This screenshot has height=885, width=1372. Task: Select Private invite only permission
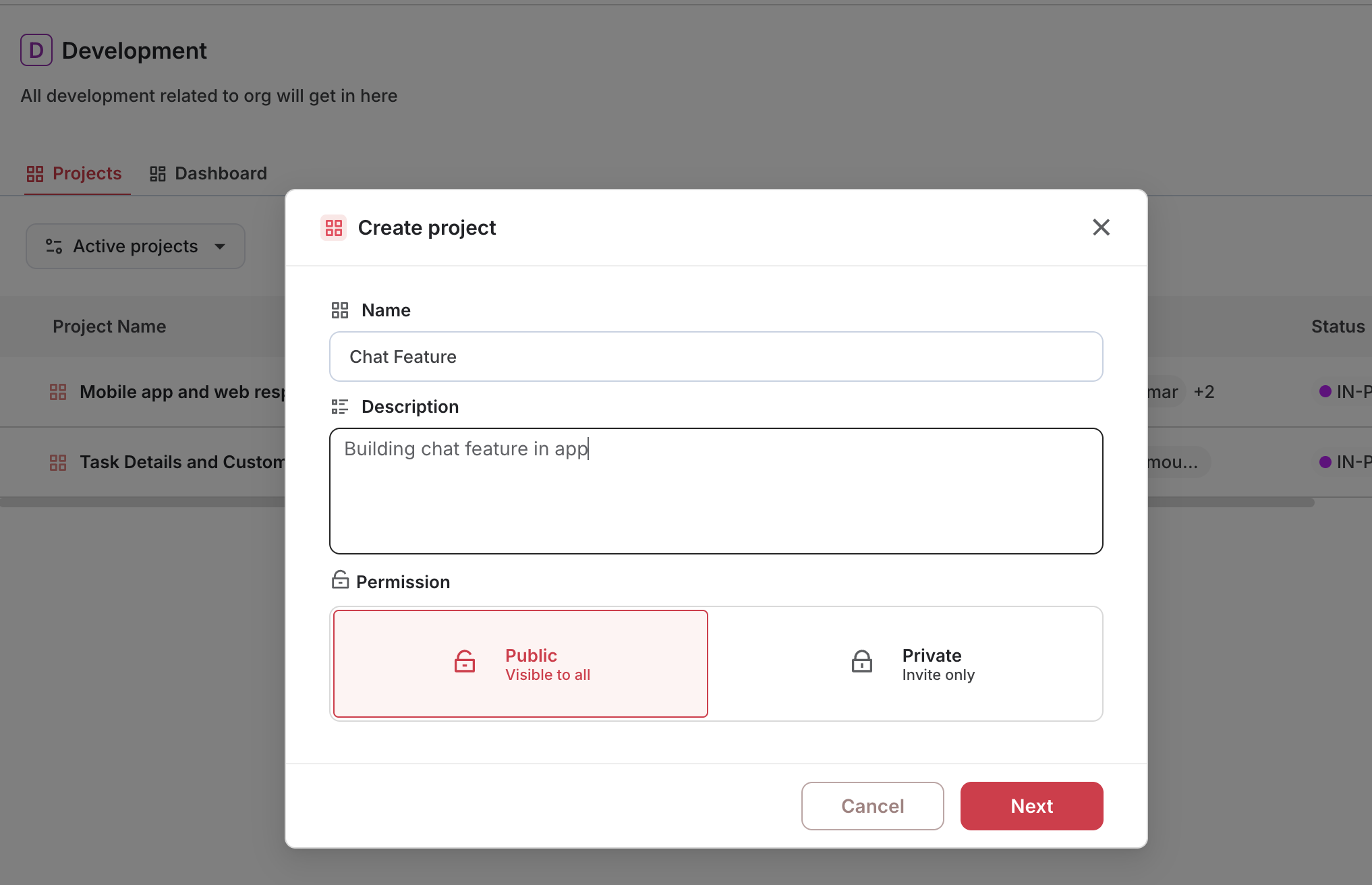coord(905,664)
